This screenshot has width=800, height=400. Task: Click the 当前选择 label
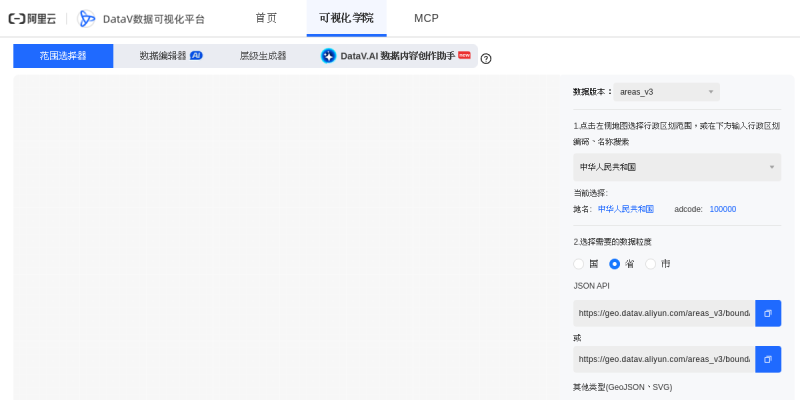(590, 193)
